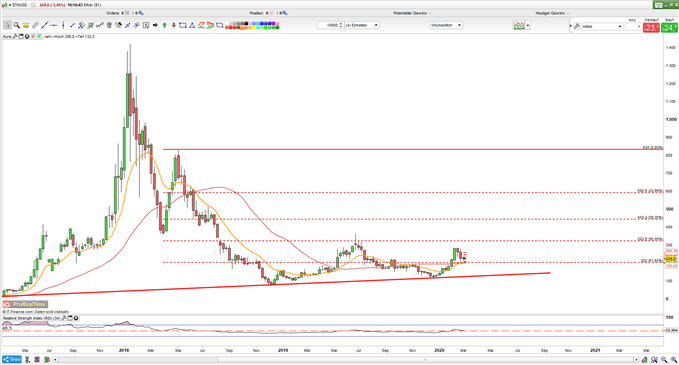Viewport: 679px width, 365px height.
Task: Select the alarm bell alert tool
Action: 26,25
